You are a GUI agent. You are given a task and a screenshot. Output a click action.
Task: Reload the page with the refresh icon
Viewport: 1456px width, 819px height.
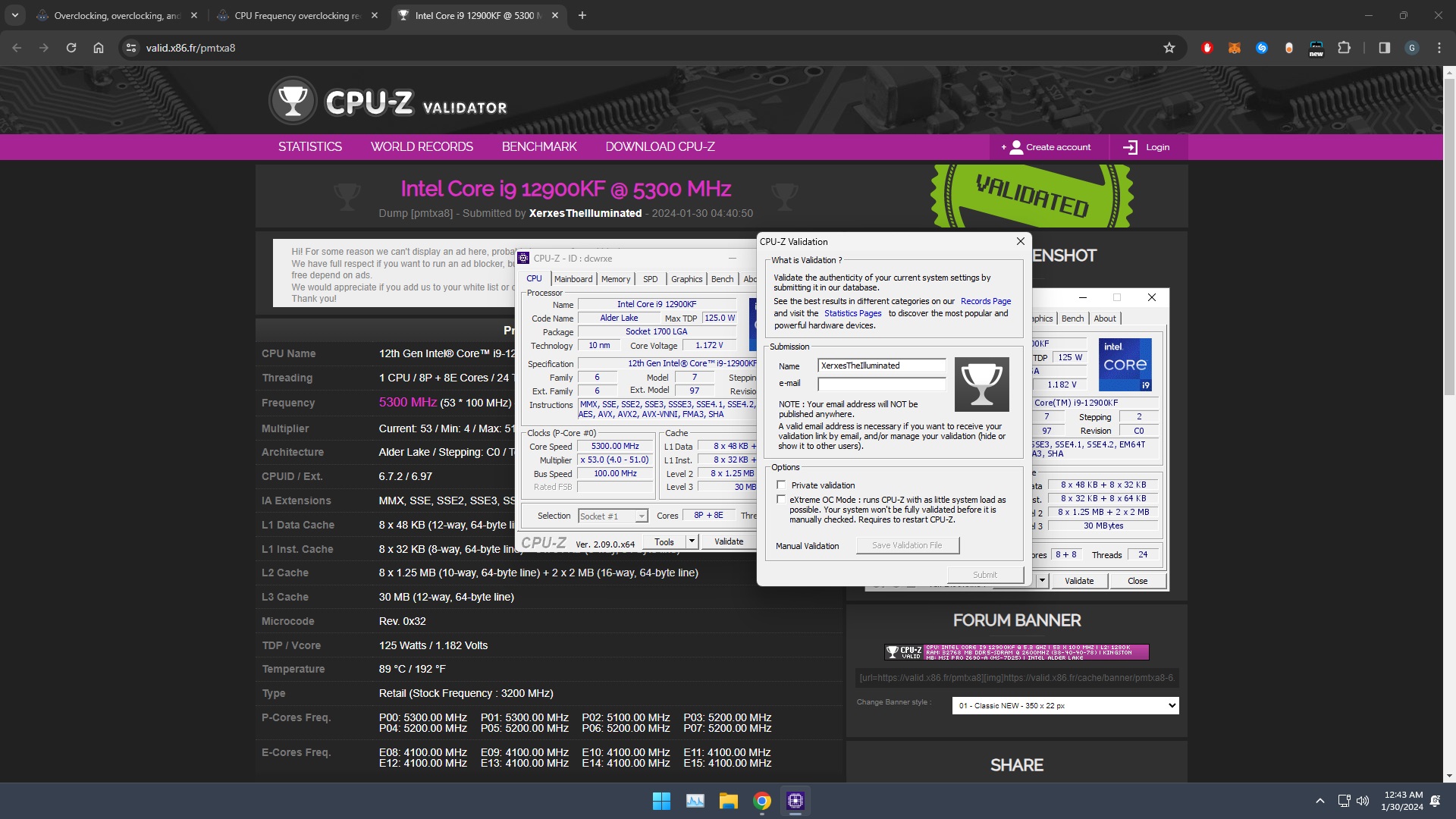71,48
